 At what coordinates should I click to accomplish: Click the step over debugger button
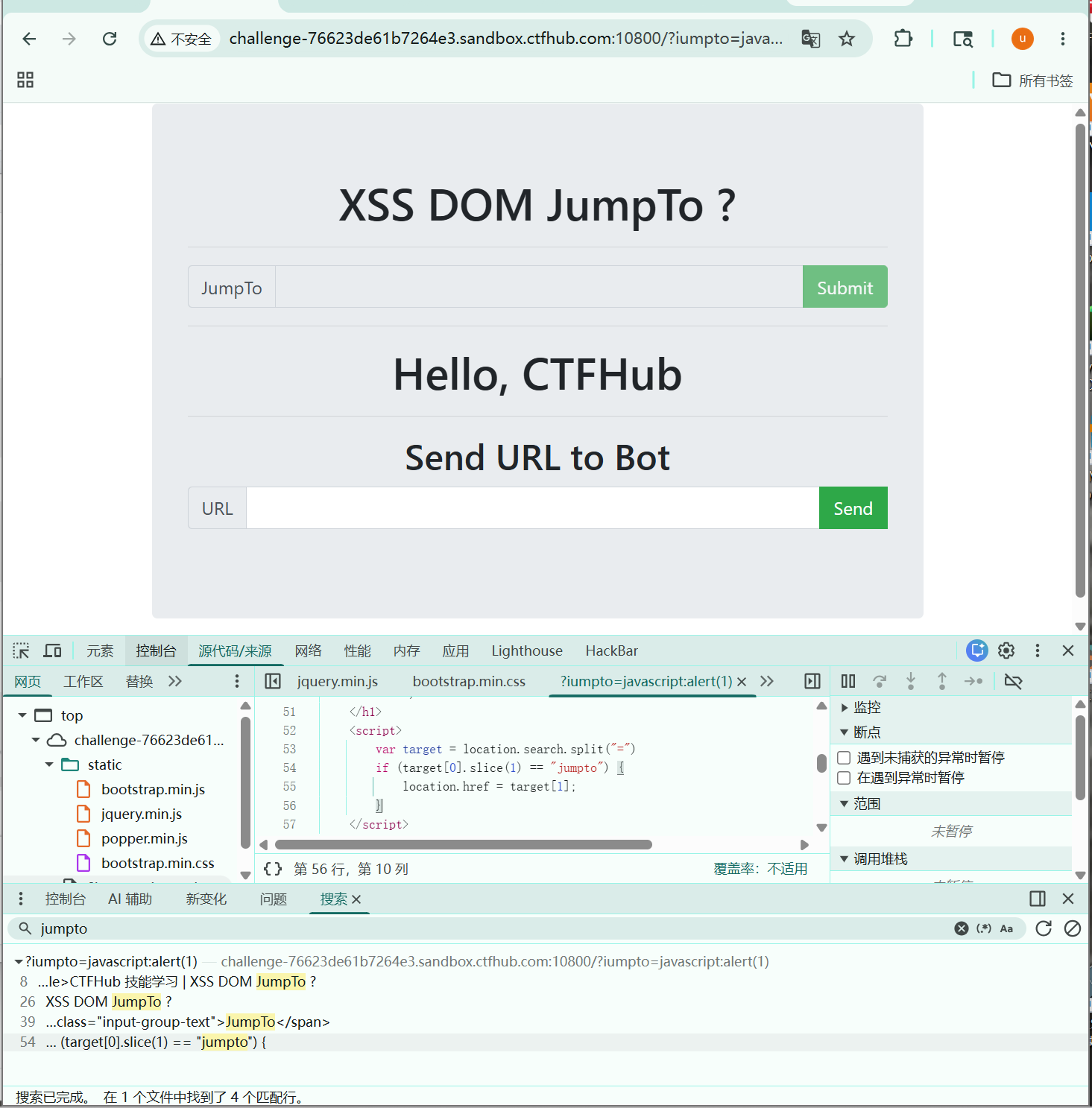(x=880, y=681)
